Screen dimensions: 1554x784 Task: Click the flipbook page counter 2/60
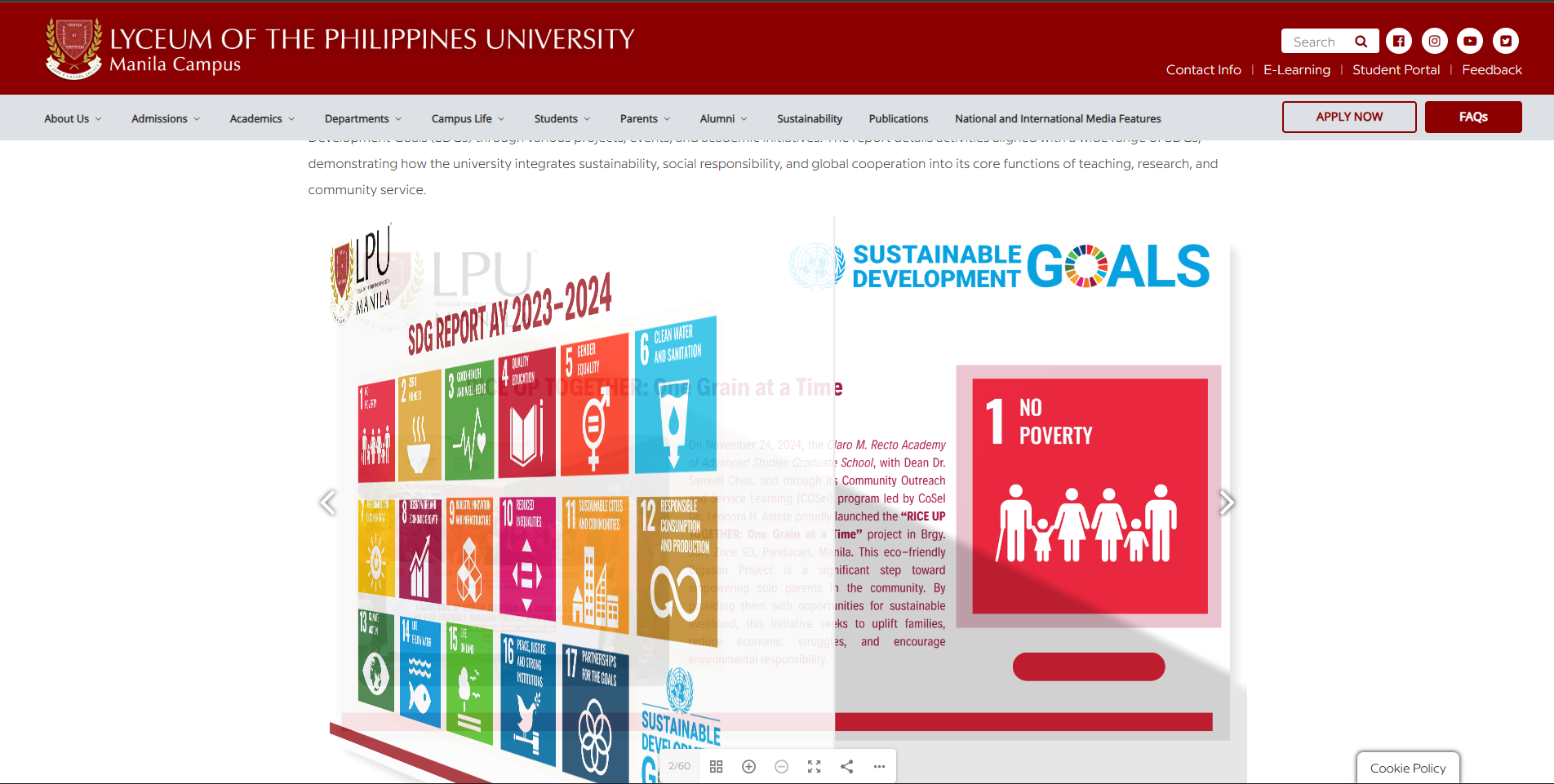pos(679,766)
